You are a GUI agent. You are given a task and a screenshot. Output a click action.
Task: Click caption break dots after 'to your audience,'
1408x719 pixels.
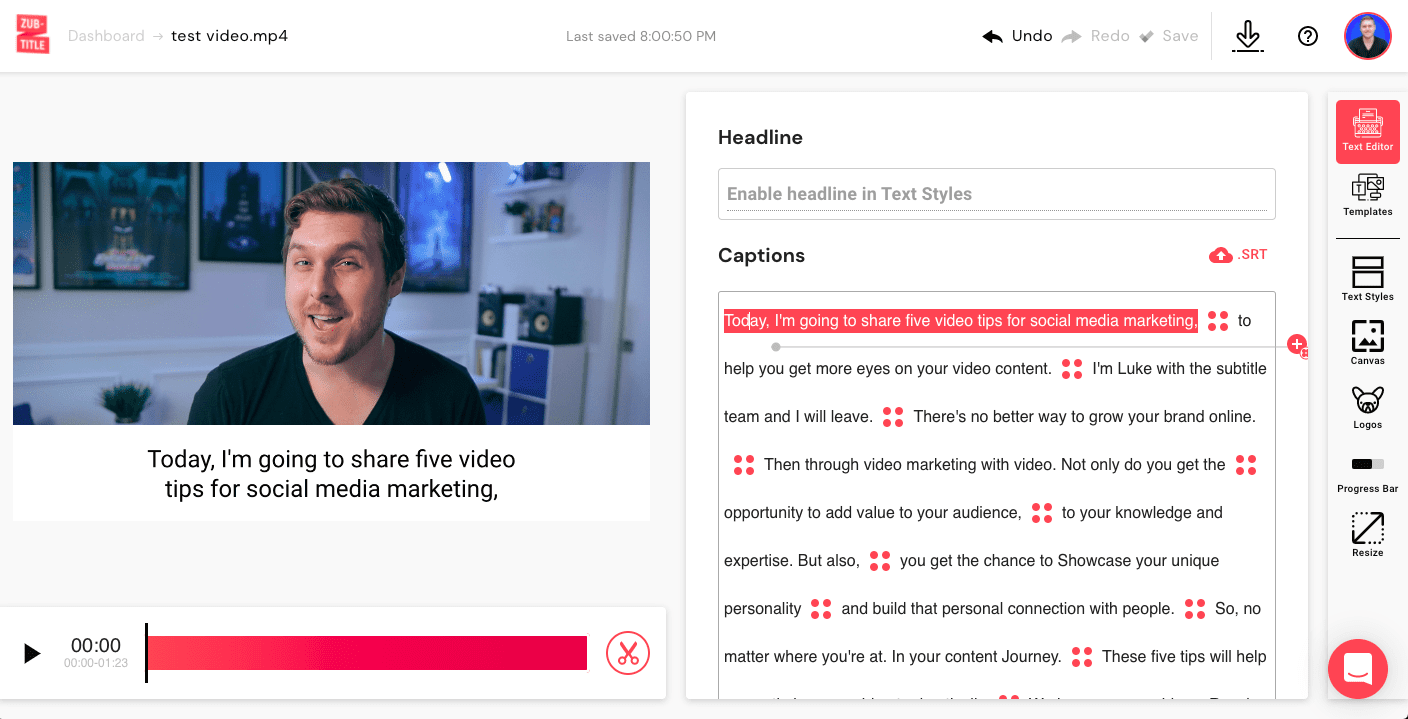[1042, 513]
